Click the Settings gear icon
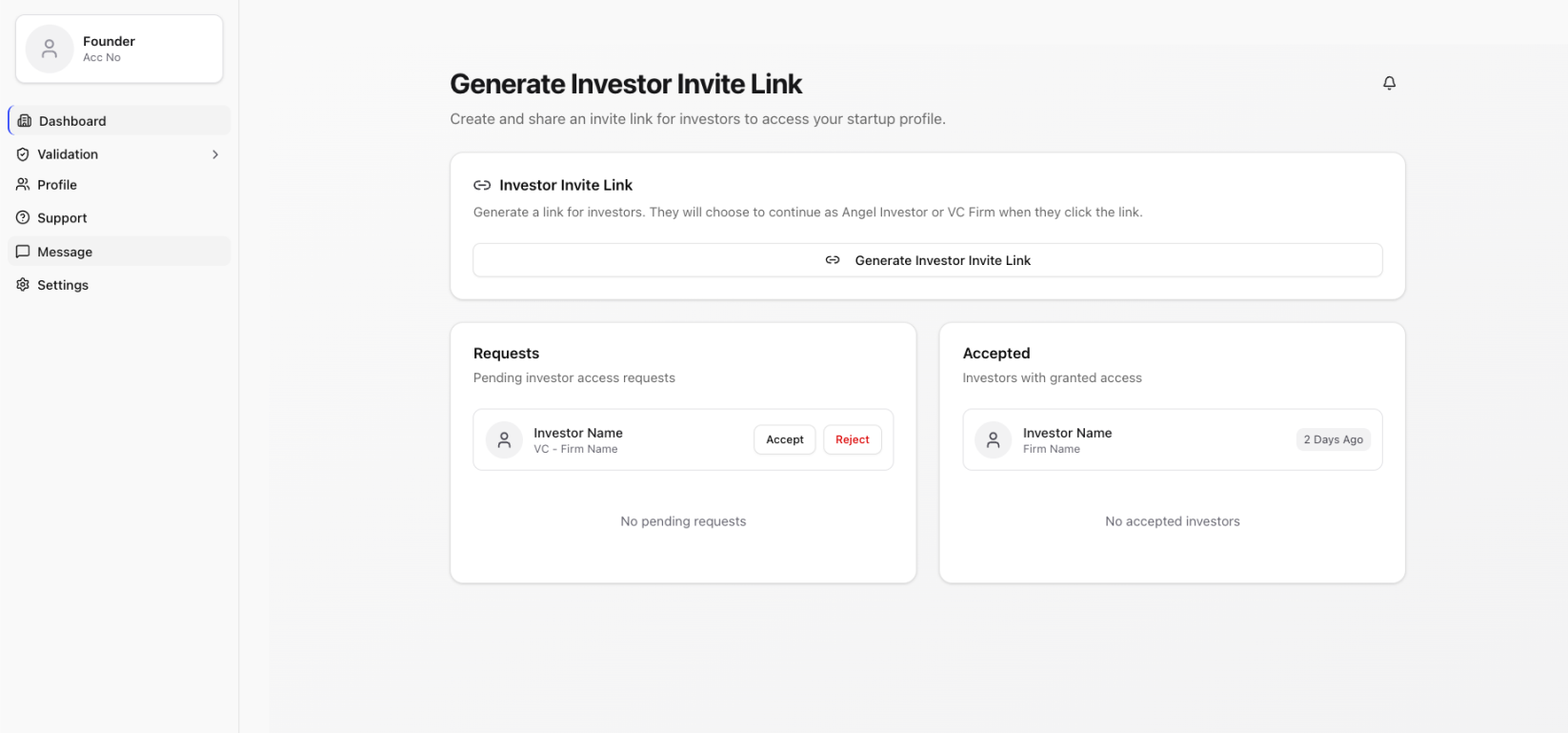Screen dimensions: 1568x733 23,285
